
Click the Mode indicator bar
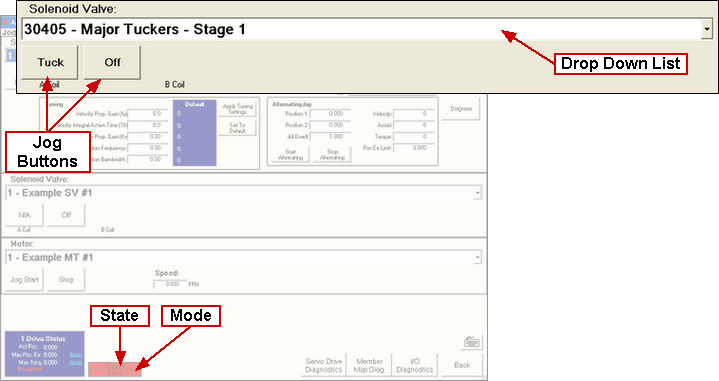point(115,373)
